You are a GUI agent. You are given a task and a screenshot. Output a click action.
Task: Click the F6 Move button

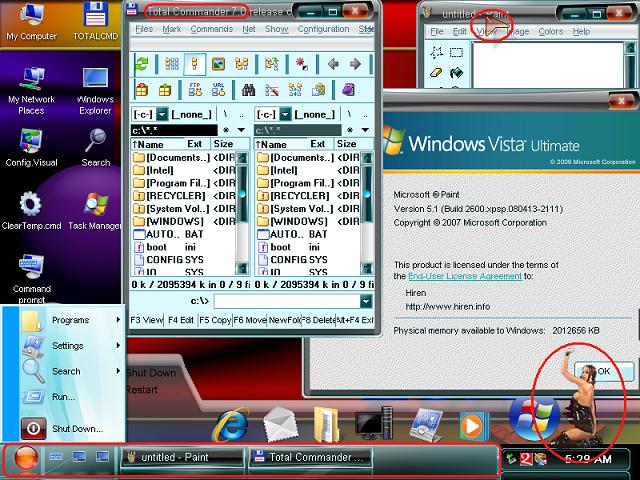pyautogui.click(x=250, y=320)
